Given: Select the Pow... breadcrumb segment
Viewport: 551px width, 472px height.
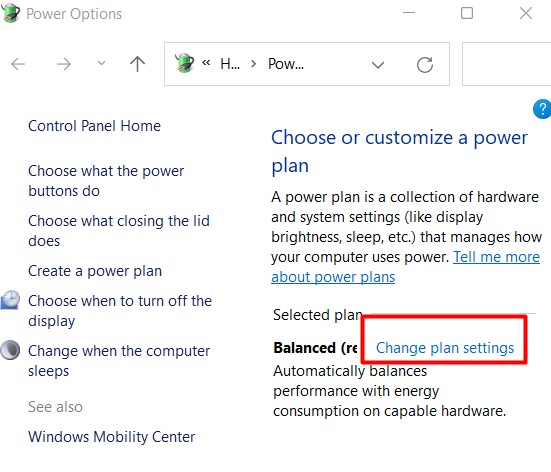Looking at the screenshot, I should [x=286, y=64].
